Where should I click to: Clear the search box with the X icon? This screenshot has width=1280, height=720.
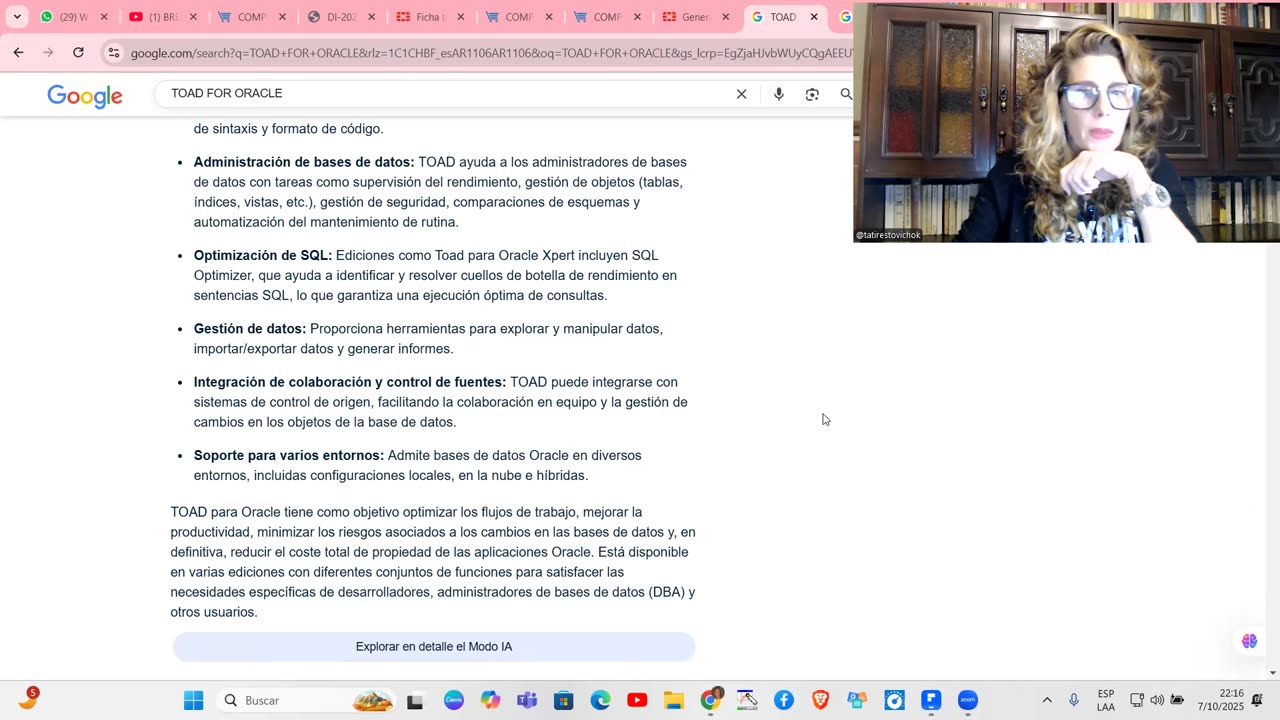point(741,94)
